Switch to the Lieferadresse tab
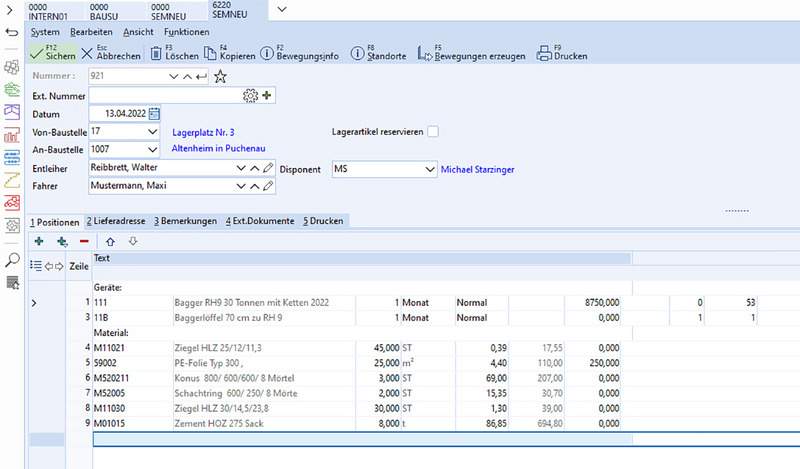Screen dimensions: 800x469 coord(116,220)
